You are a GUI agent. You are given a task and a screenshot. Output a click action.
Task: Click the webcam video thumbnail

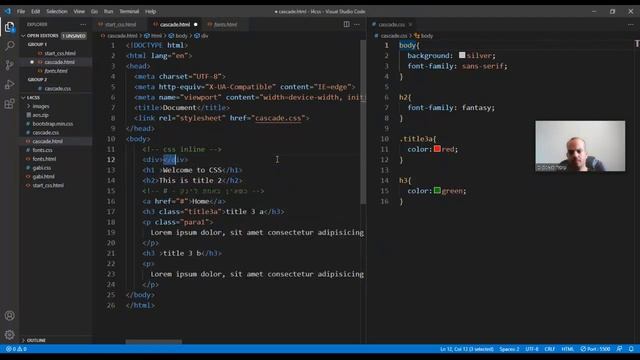(x=580, y=146)
